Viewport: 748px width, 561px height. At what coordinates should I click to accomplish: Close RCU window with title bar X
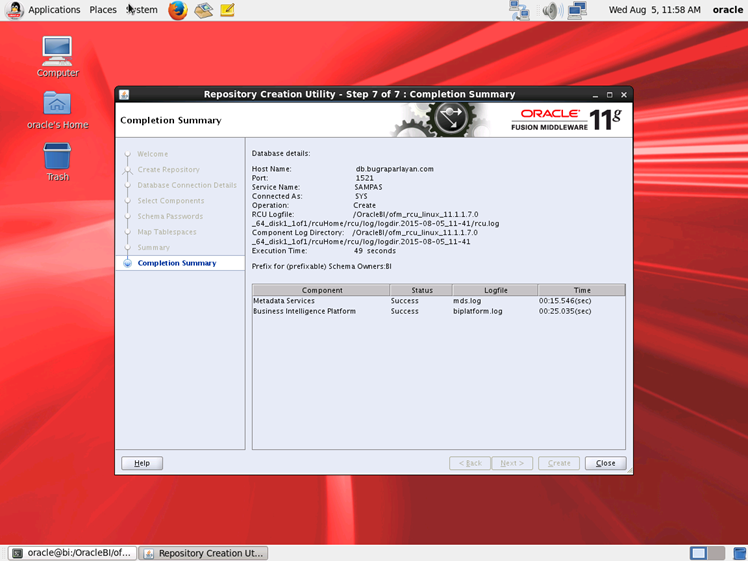click(x=623, y=95)
